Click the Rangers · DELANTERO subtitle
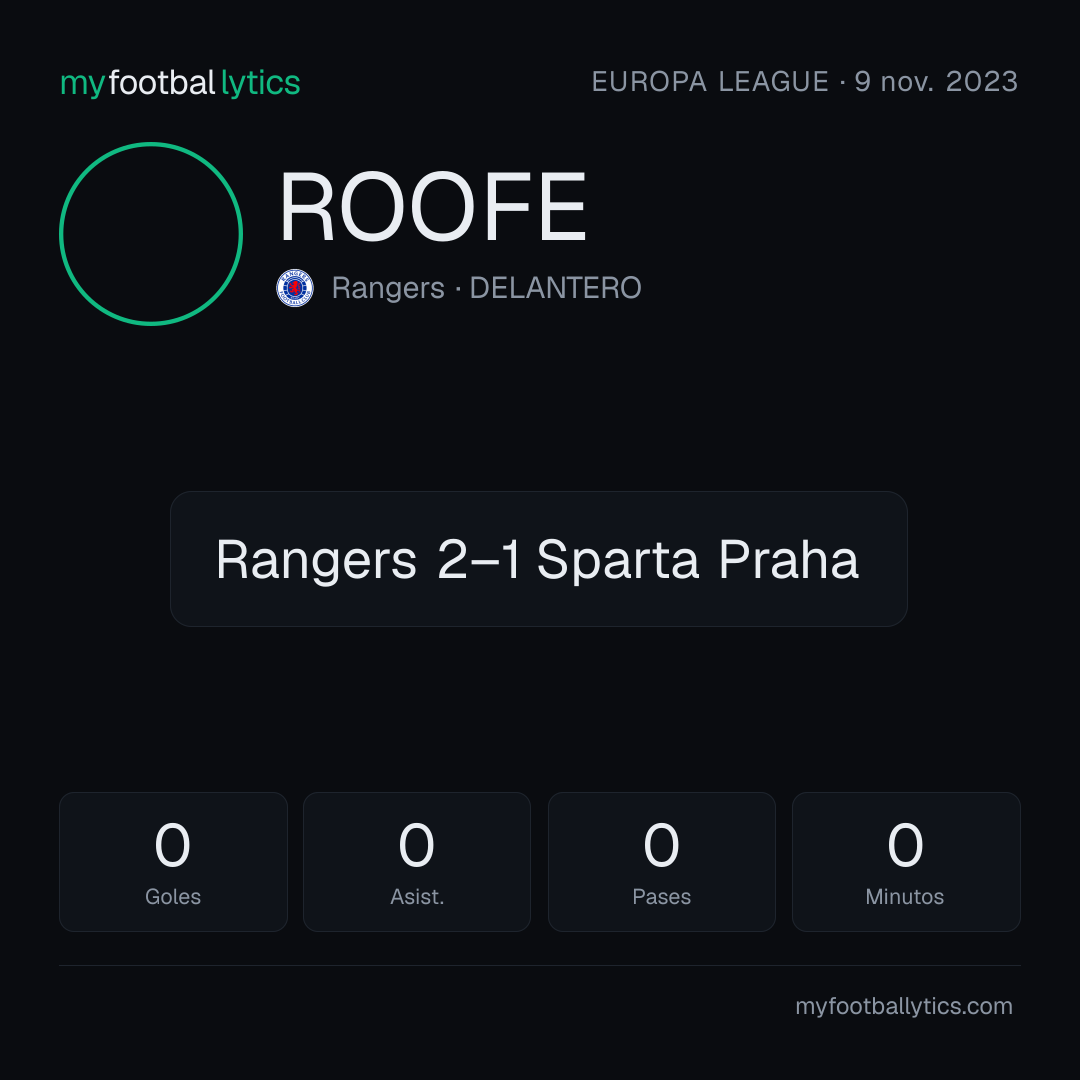Viewport: 1080px width, 1080px height. 486,288
